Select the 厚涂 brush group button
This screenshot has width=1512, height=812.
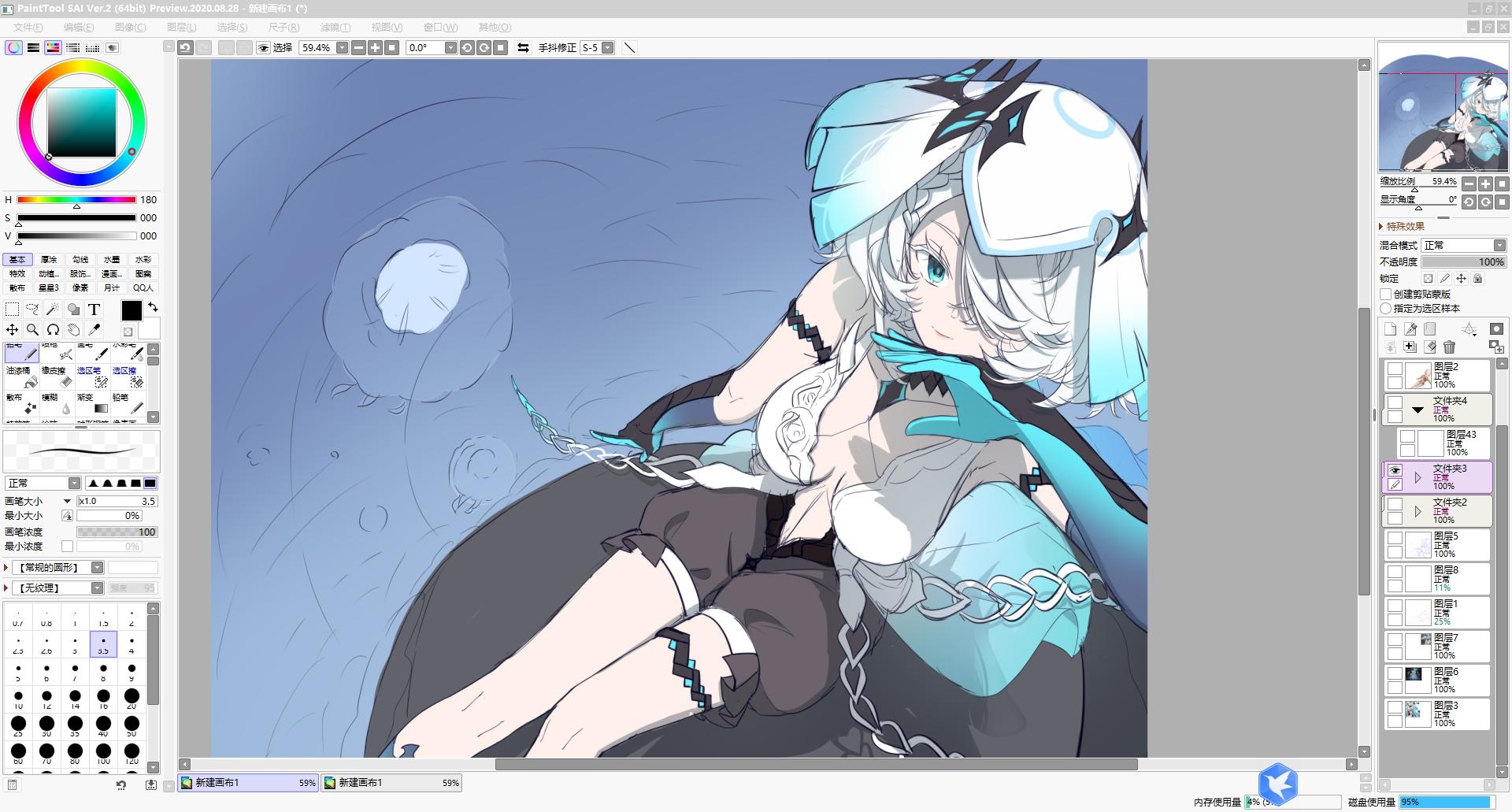pyautogui.click(x=49, y=259)
